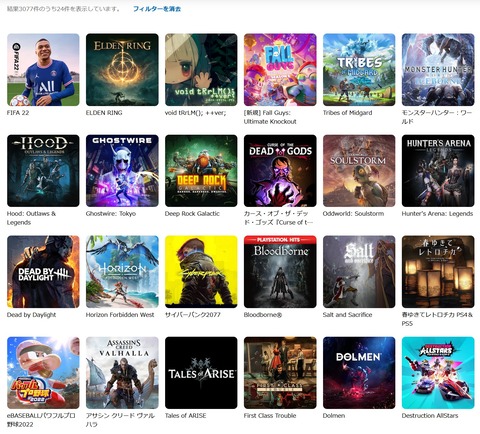Open the モンスターハンター：ワールド title
This screenshot has height=434, width=480.
[x=437, y=117]
